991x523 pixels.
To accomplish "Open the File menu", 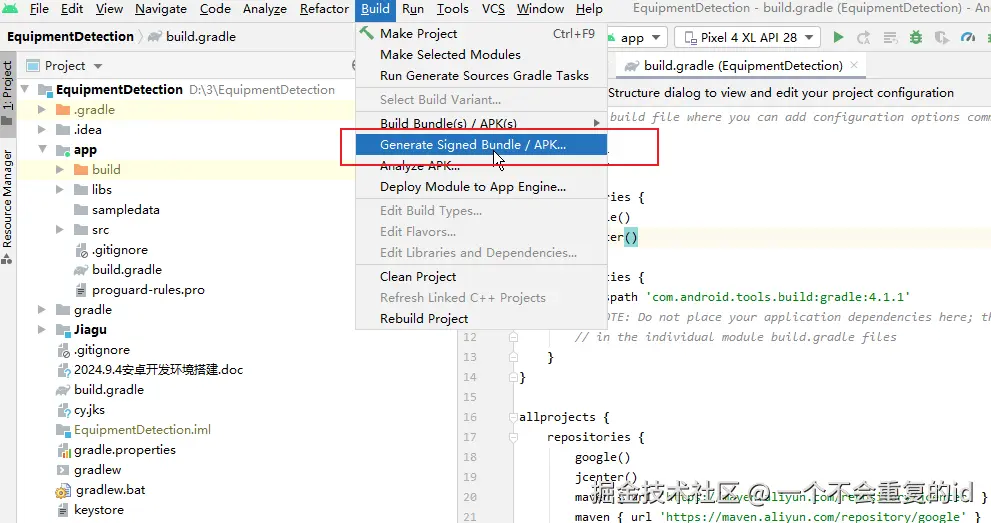I will [39, 9].
